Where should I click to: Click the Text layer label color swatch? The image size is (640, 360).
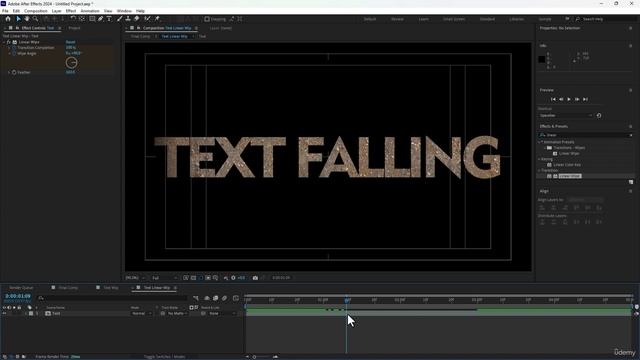click(31, 313)
